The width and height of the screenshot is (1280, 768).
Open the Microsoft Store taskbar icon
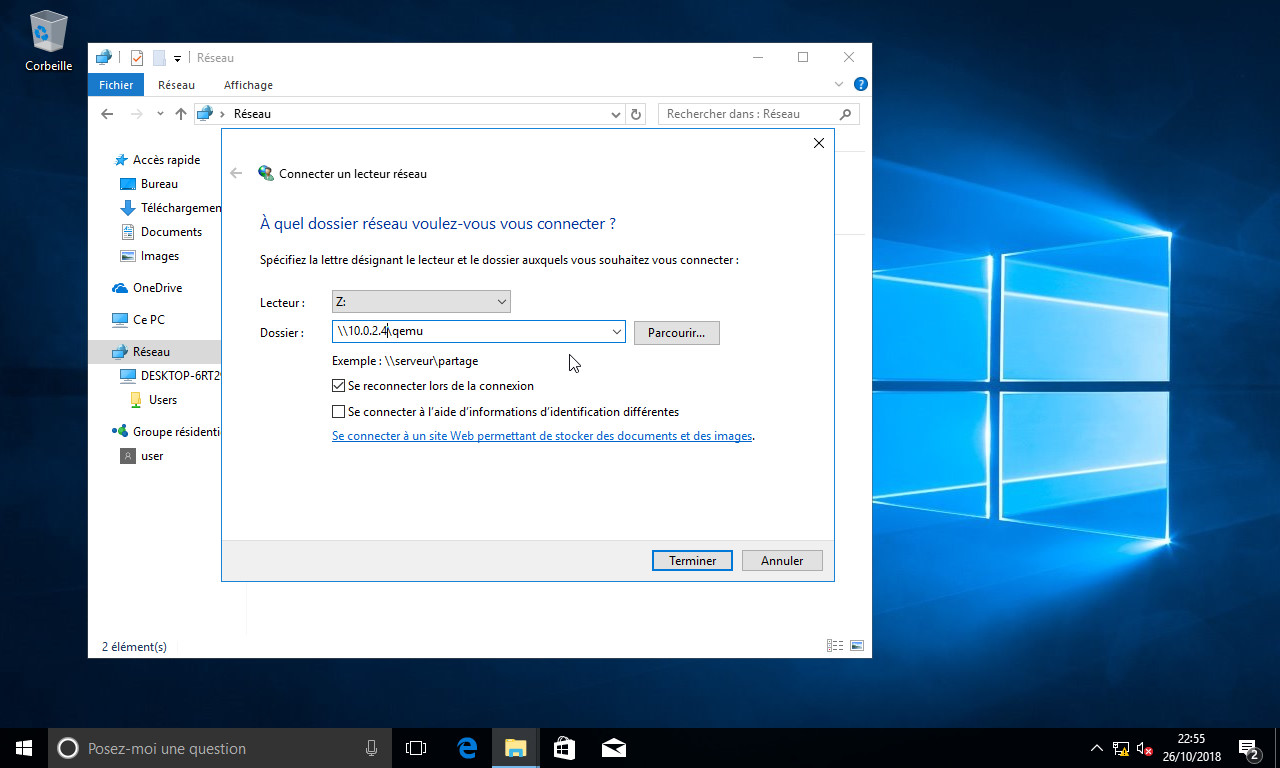click(x=564, y=748)
